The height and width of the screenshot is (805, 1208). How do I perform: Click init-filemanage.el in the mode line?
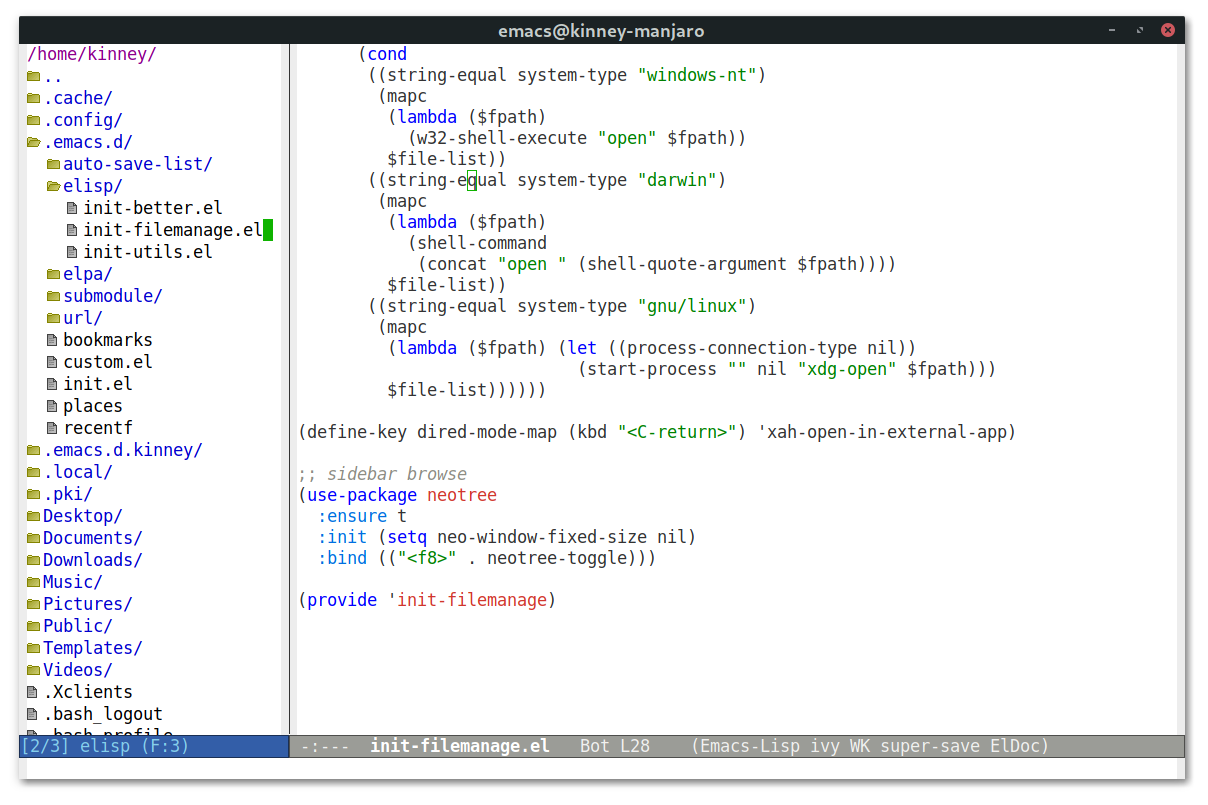tap(459, 745)
